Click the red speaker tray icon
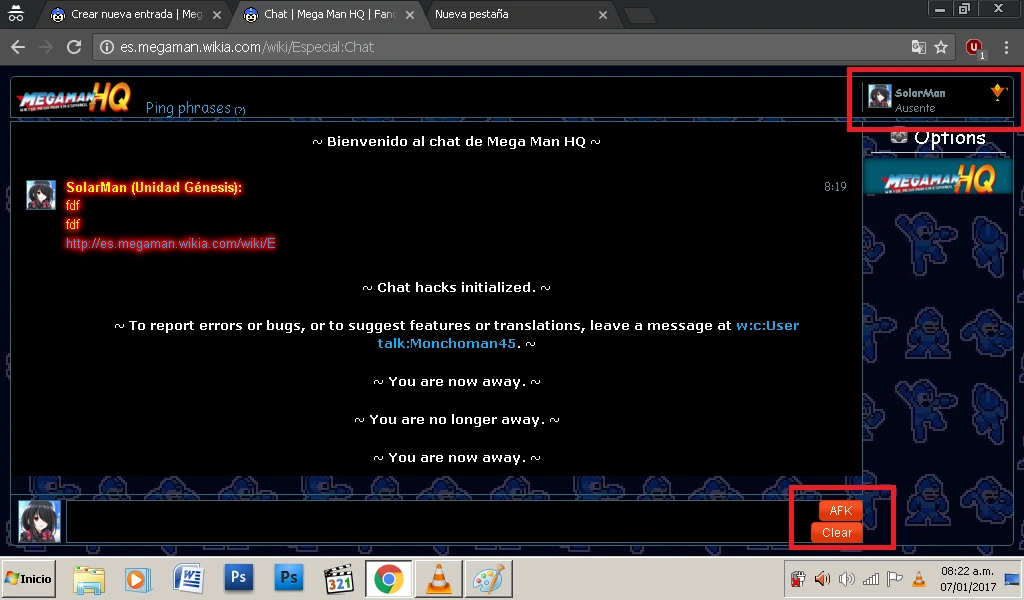Screen dimensions: 1024x600 pyautogui.click(x=822, y=578)
